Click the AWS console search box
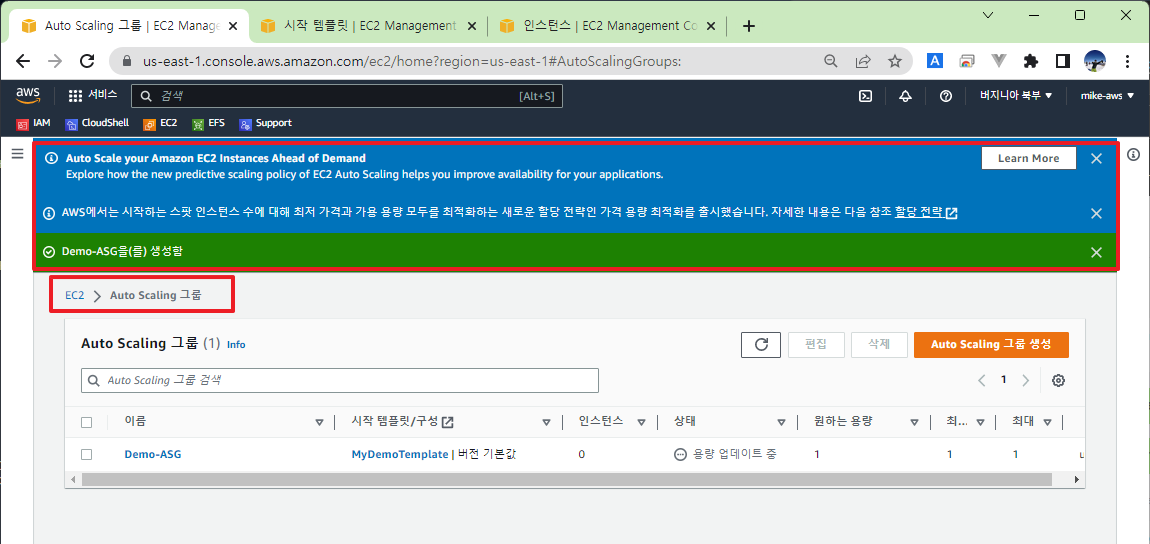 [347, 96]
